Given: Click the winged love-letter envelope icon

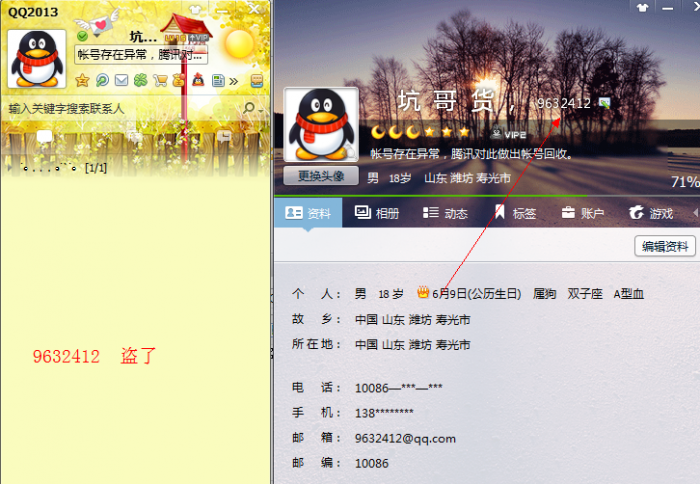Looking at the screenshot, I should tap(98, 22).
